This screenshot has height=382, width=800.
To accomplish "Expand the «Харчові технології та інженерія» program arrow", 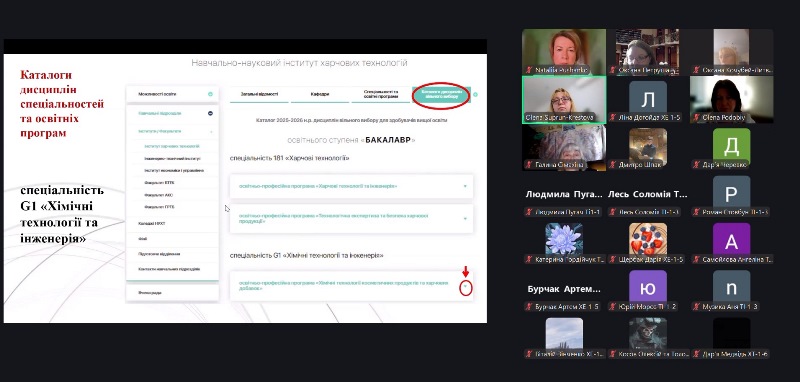I will point(465,186).
